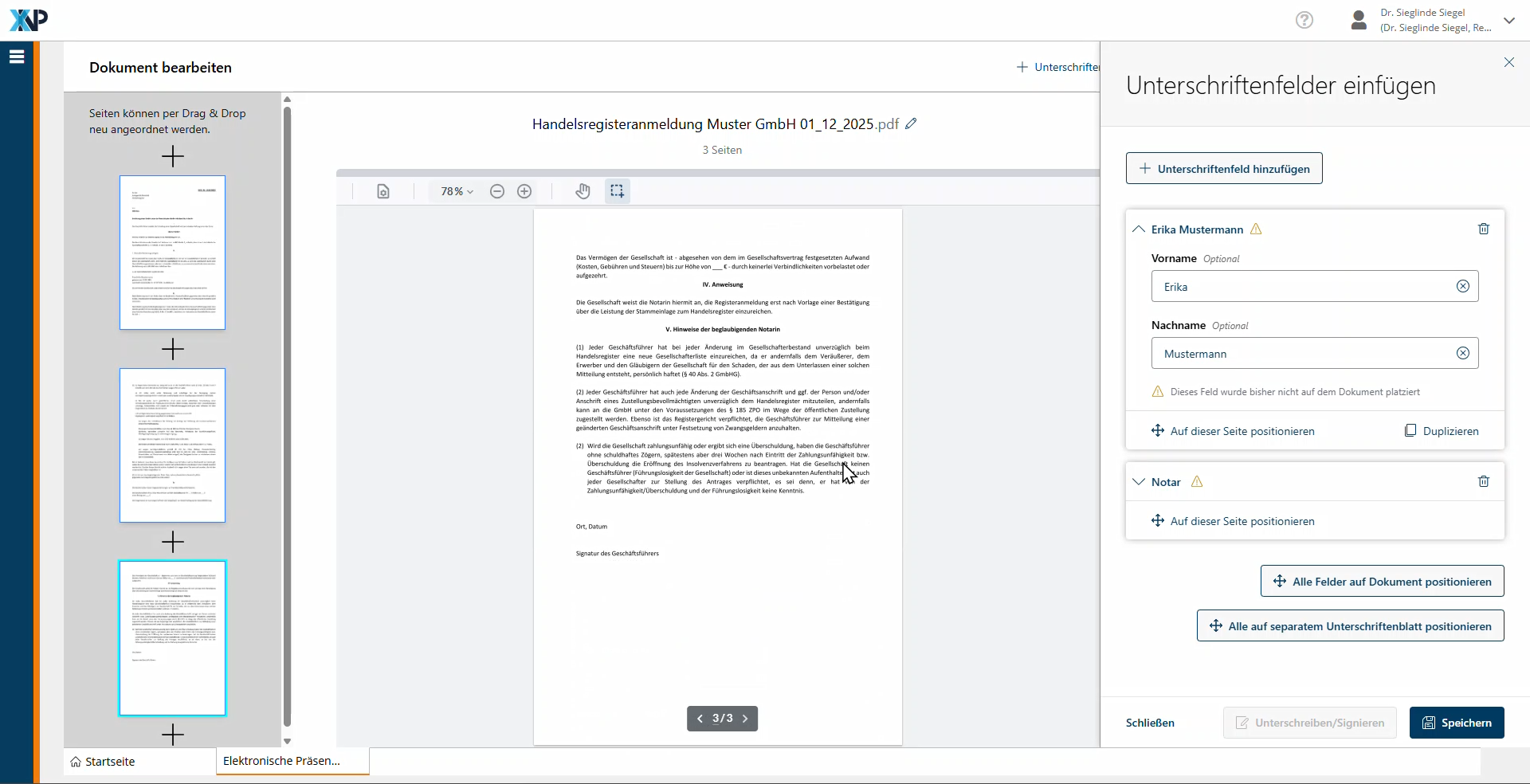Expand the Notar section
The width and height of the screenshot is (1530, 784).
tap(1139, 481)
